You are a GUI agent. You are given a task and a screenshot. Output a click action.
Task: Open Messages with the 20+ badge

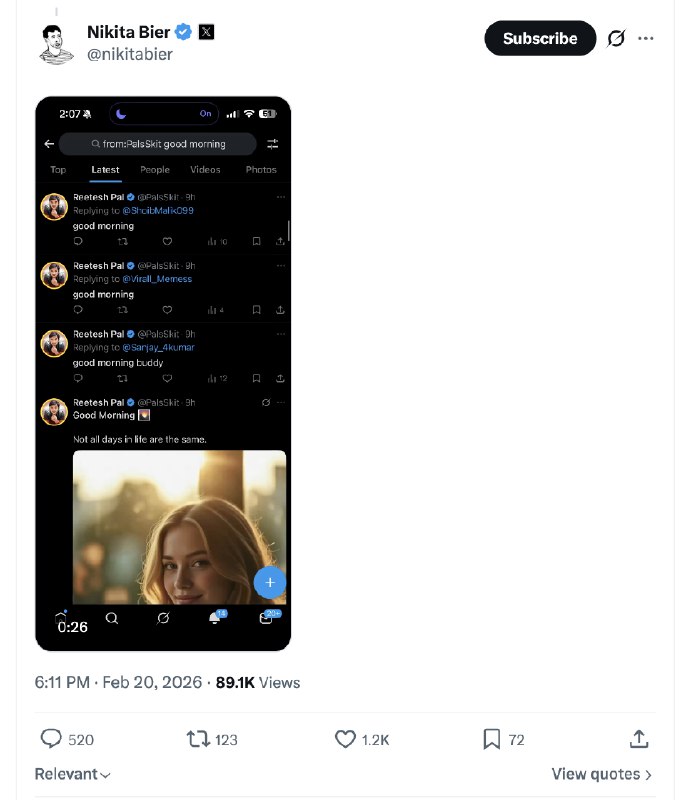pos(265,618)
